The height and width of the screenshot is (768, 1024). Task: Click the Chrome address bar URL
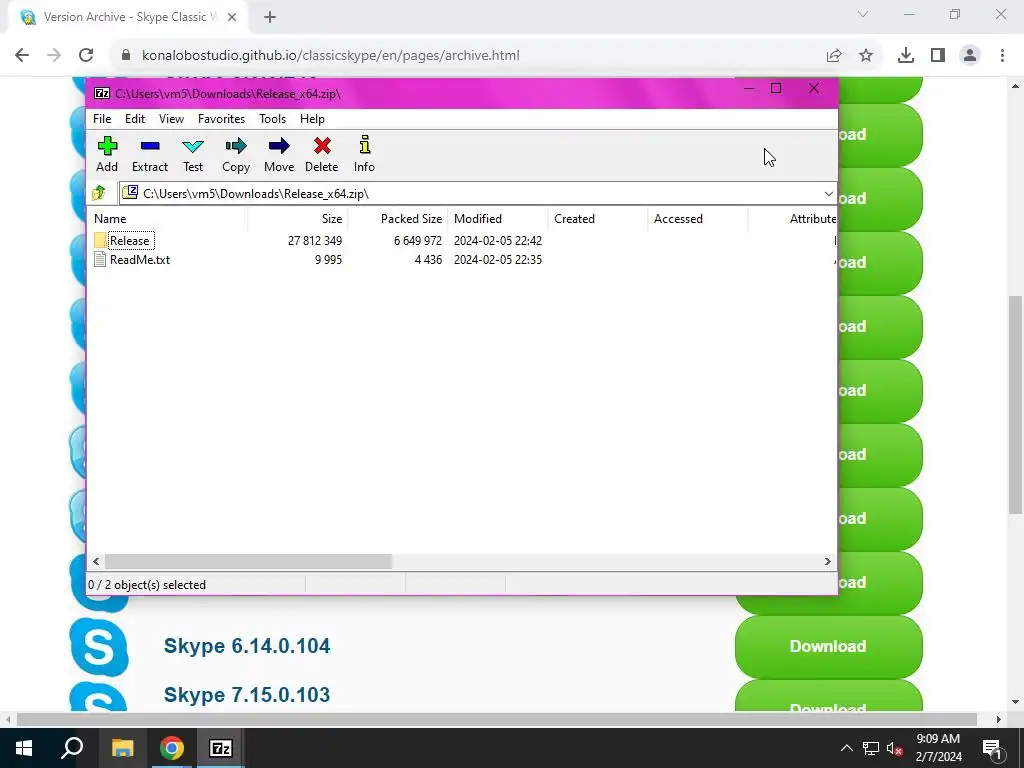click(330, 56)
